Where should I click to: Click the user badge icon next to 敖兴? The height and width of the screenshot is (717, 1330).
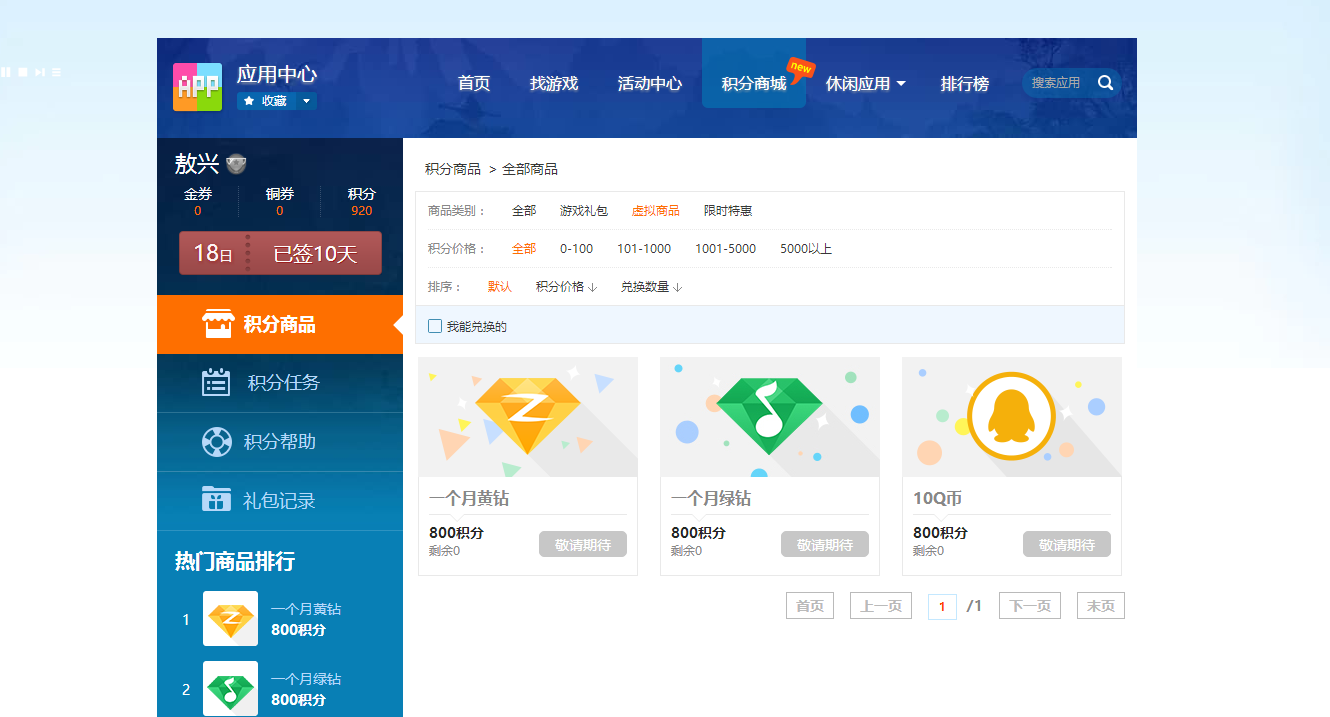[x=236, y=164]
